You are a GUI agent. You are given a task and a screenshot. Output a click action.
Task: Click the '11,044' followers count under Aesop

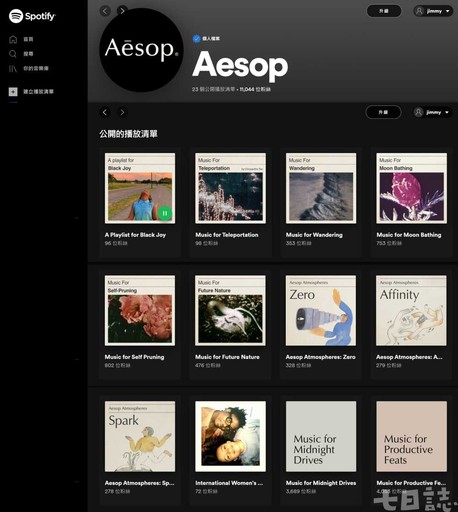click(x=247, y=89)
